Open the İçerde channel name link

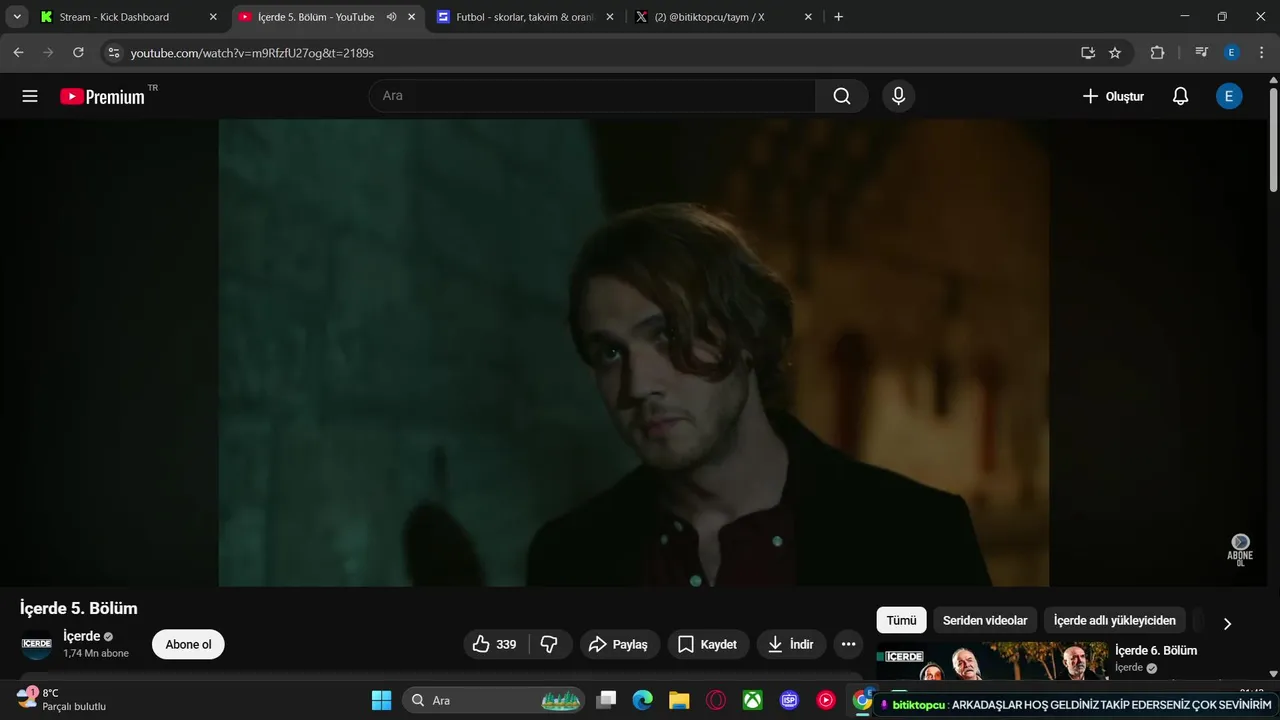coord(81,636)
